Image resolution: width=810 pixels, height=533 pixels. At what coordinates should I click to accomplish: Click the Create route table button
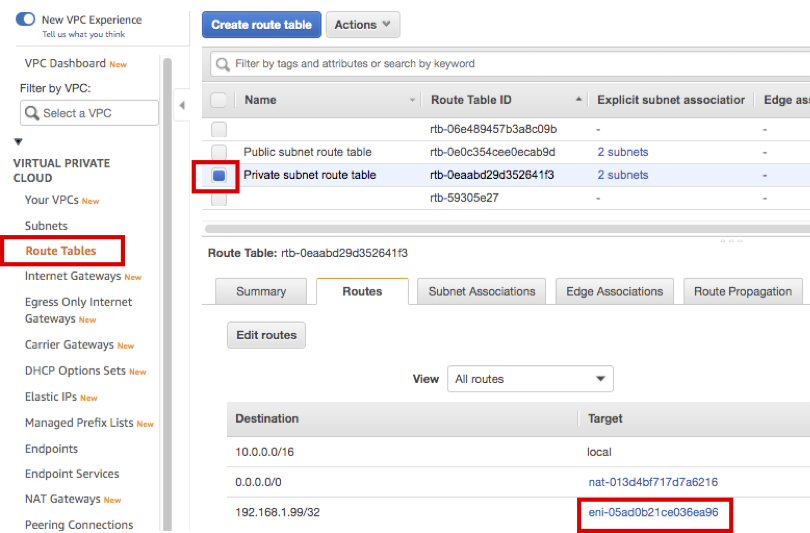(x=261, y=25)
